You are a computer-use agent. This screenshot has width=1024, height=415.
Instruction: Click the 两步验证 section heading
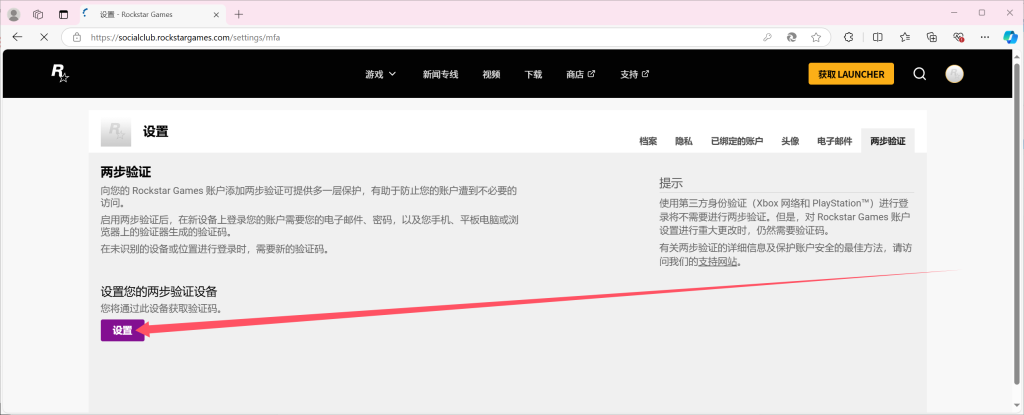[125, 173]
